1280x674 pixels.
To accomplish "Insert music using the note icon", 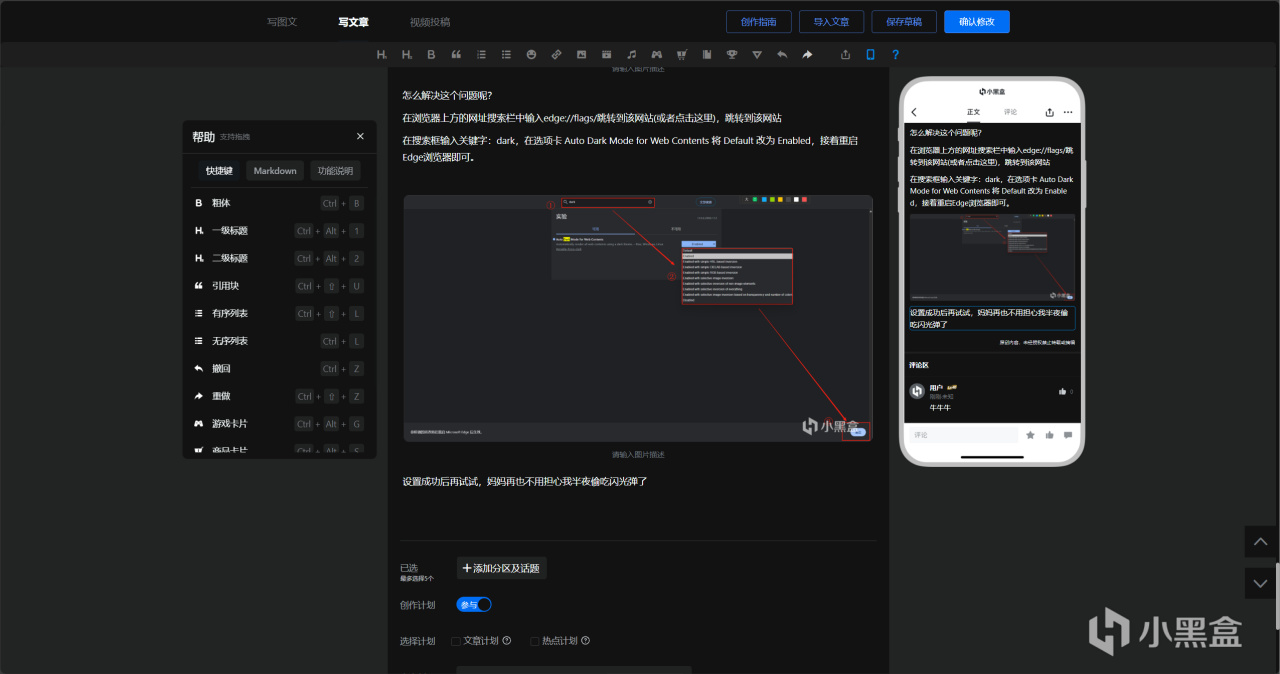I will (x=631, y=54).
